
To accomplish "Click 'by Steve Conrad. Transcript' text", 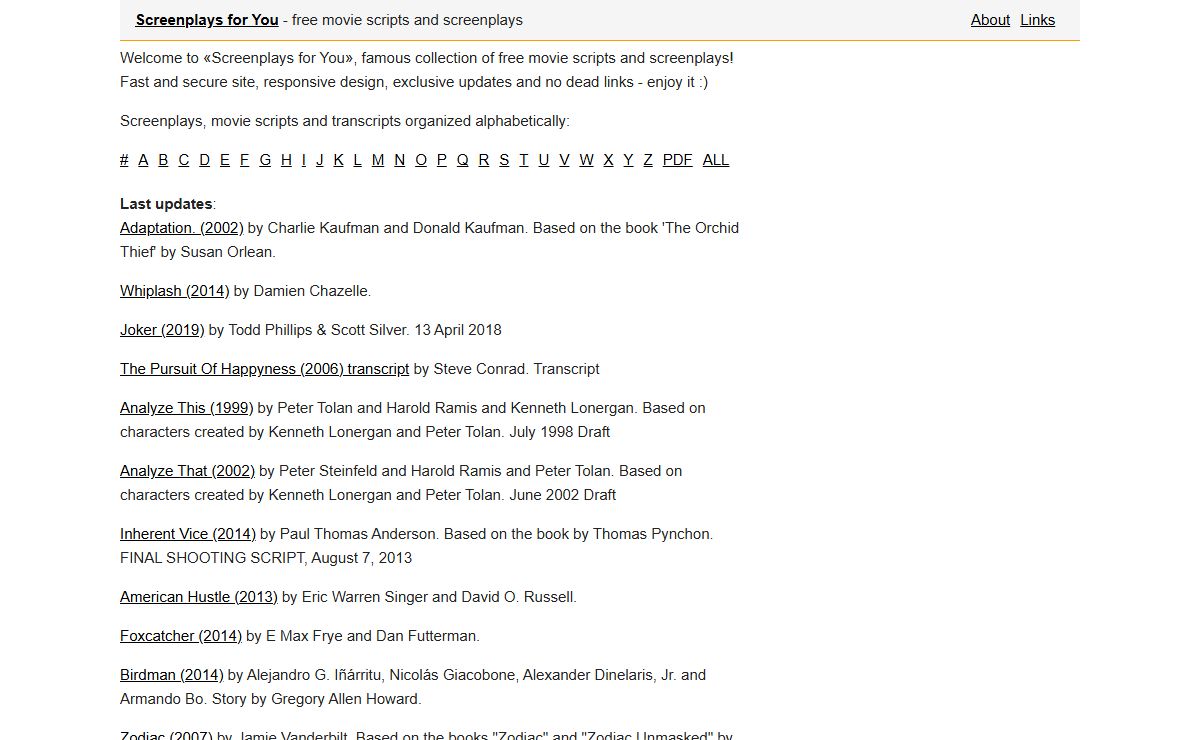I will (x=506, y=369).
